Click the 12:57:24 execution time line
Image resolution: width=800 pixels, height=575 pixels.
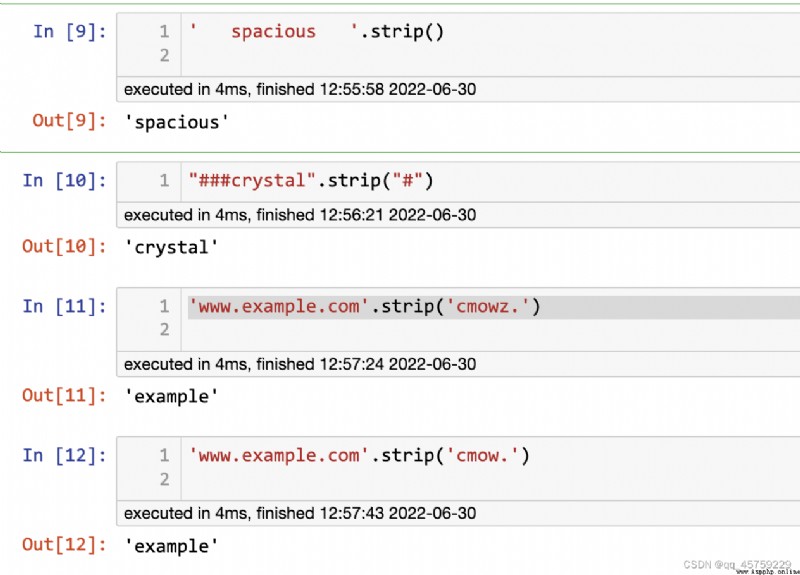click(x=300, y=364)
